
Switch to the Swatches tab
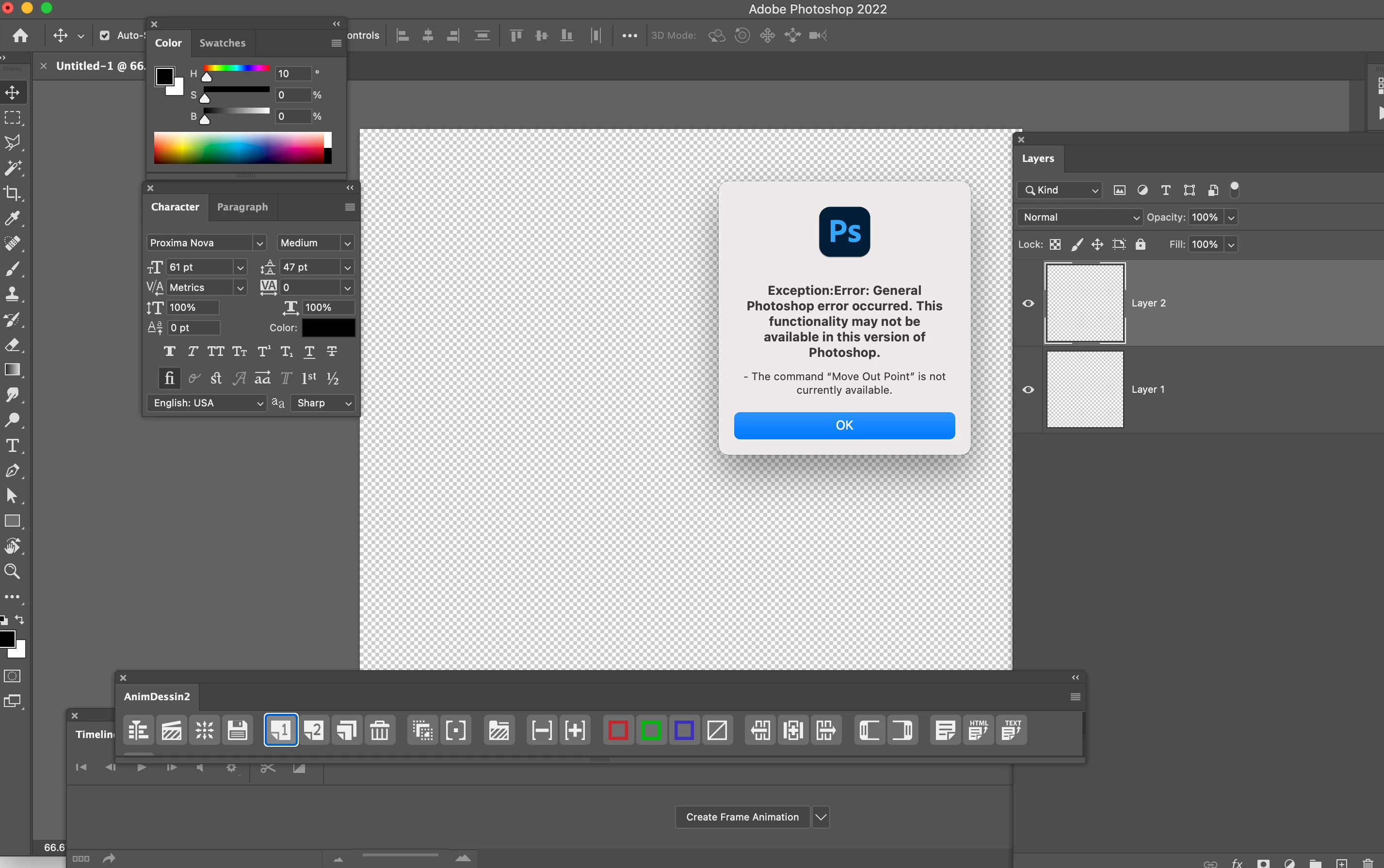pyautogui.click(x=222, y=43)
